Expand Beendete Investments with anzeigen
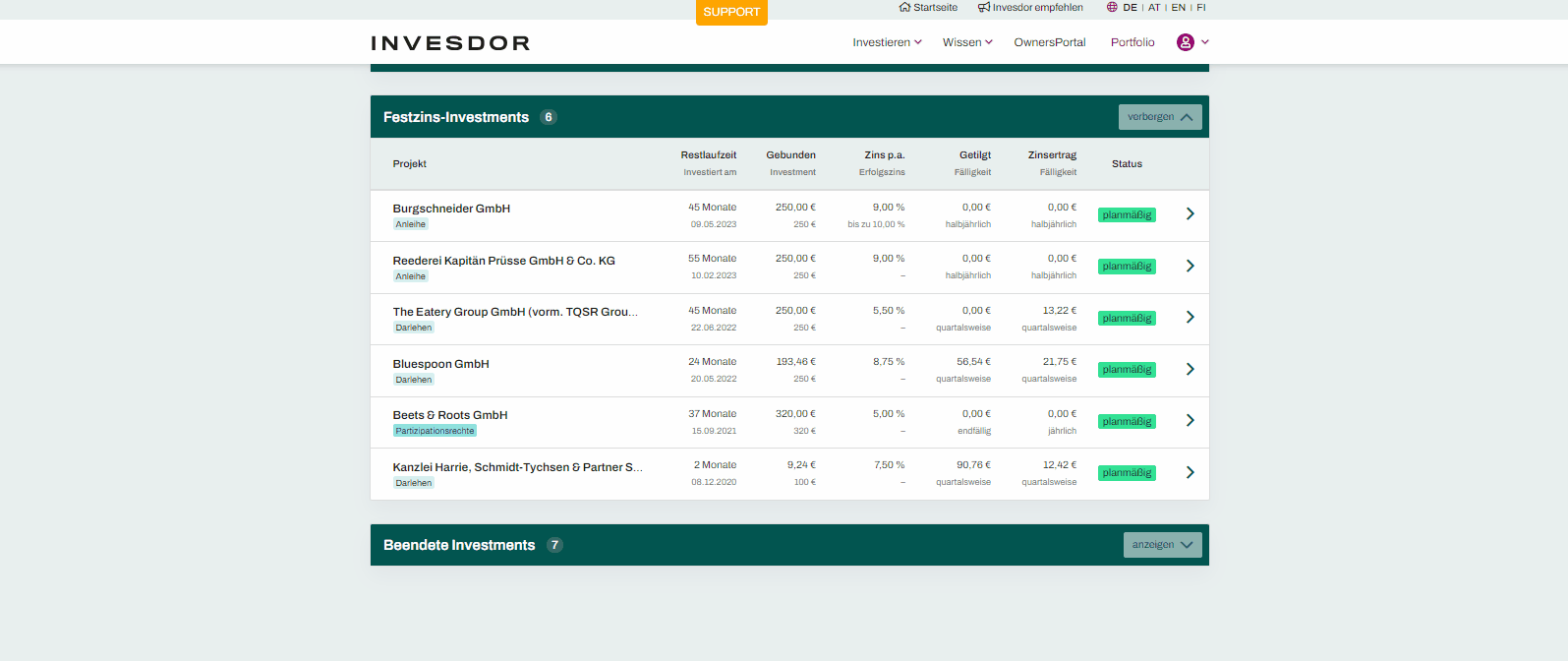The image size is (1568, 661). (1162, 545)
